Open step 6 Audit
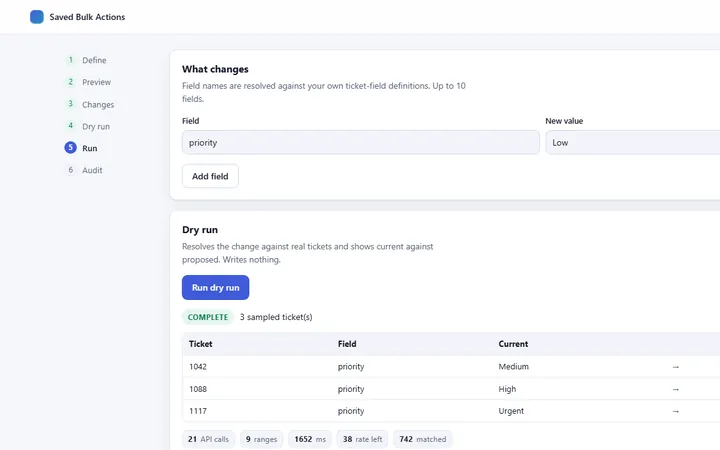 84,170
